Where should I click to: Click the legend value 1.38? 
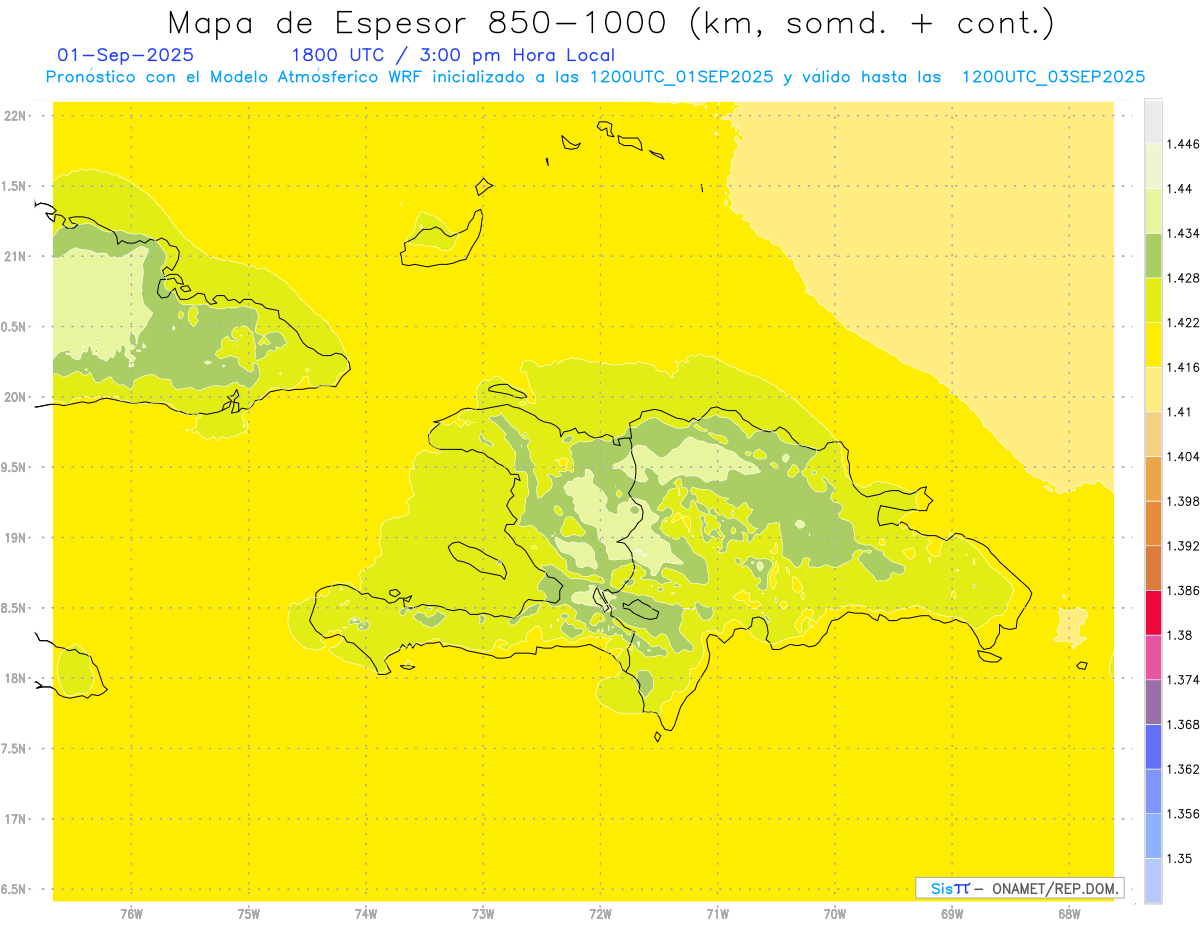point(1179,635)
